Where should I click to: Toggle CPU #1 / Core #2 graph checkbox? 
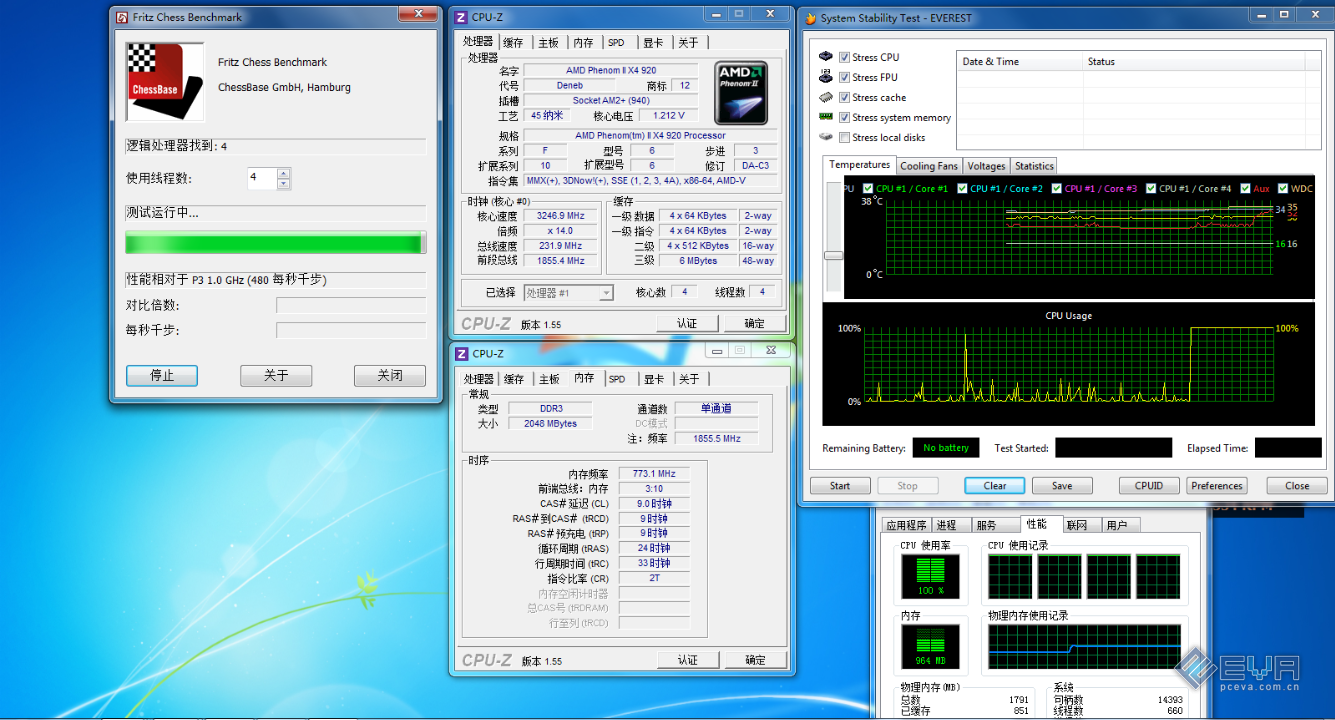(963, 188)
